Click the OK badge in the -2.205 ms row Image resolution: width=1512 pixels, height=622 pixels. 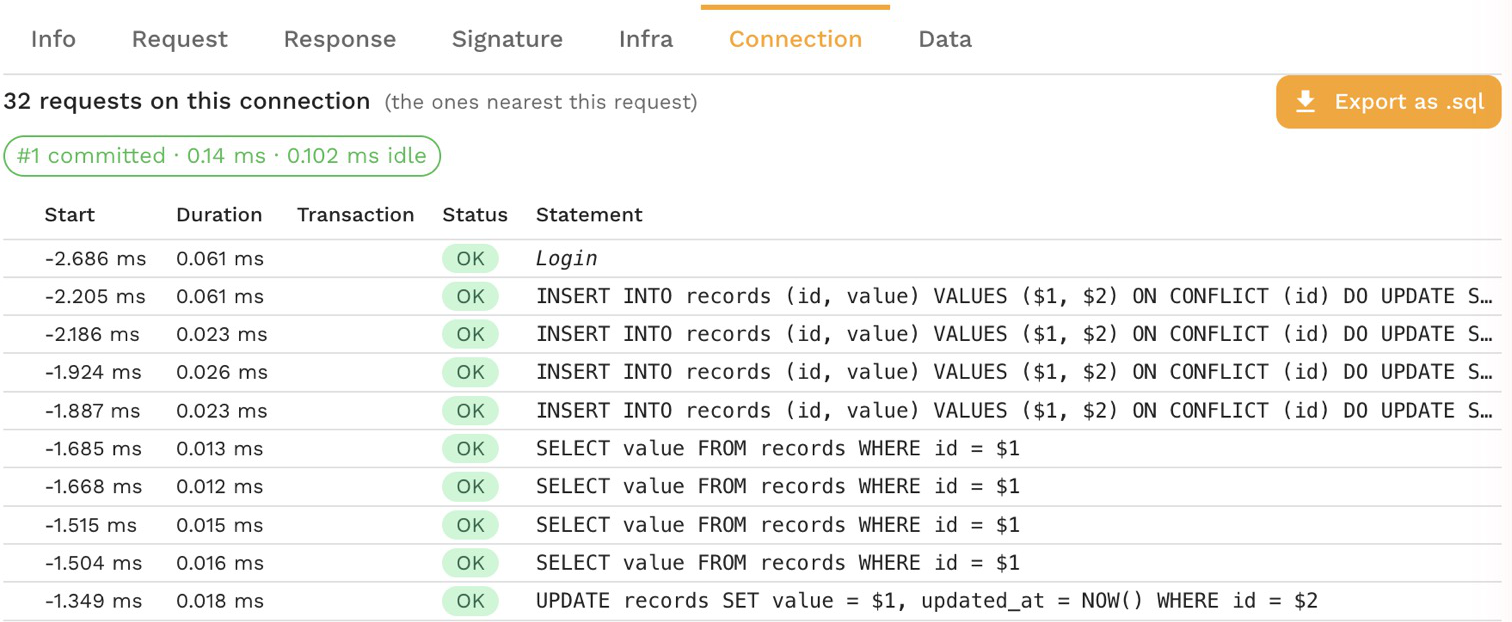tap(470, 296)
